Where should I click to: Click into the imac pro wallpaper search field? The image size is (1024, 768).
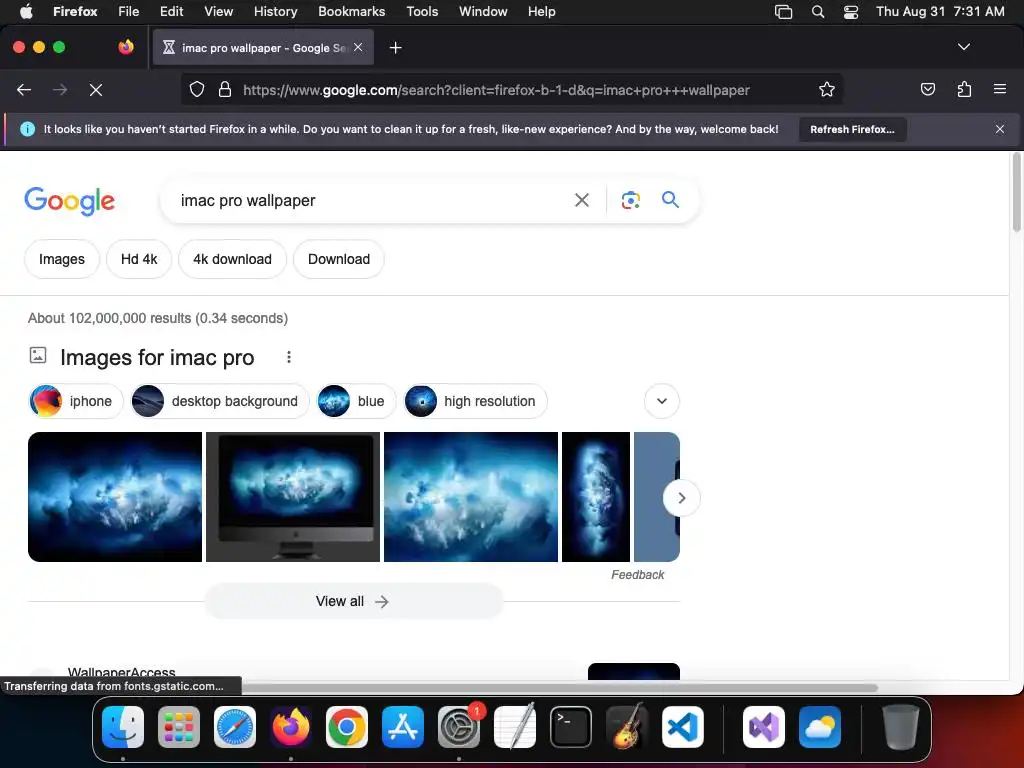click(372, 200)
